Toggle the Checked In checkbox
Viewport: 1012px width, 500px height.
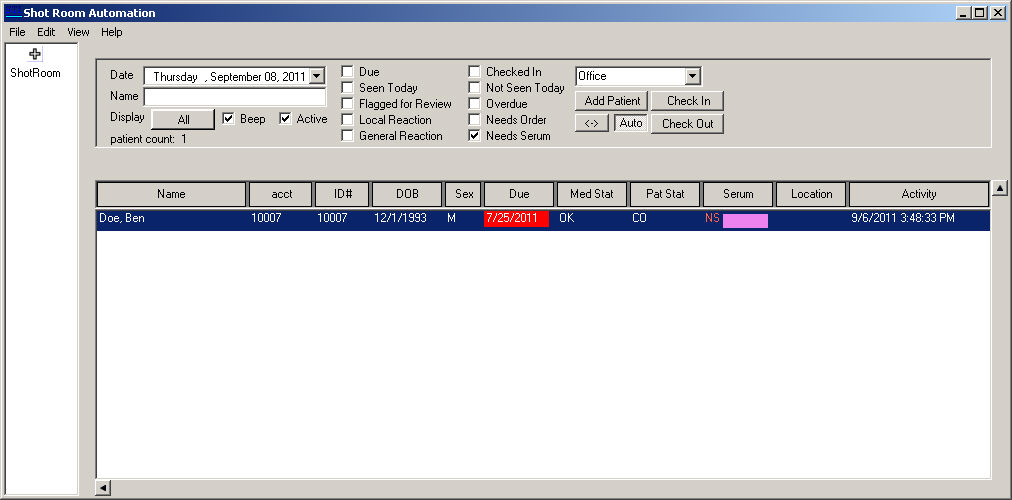coord(474,72)
